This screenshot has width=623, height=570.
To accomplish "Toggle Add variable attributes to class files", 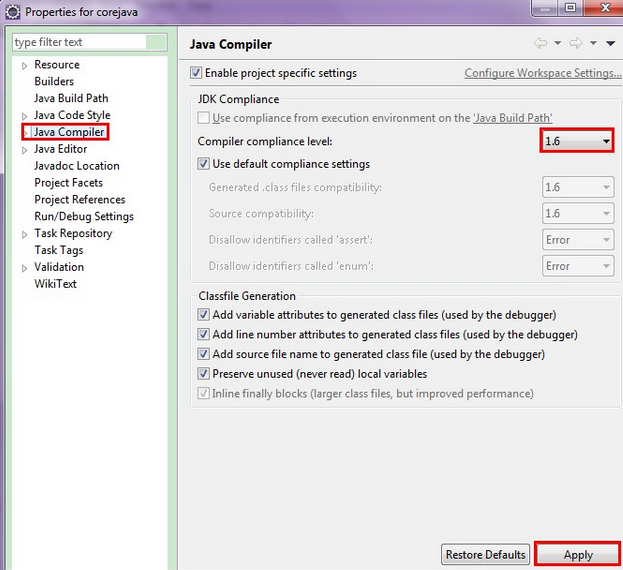I will tap(203, 315).
